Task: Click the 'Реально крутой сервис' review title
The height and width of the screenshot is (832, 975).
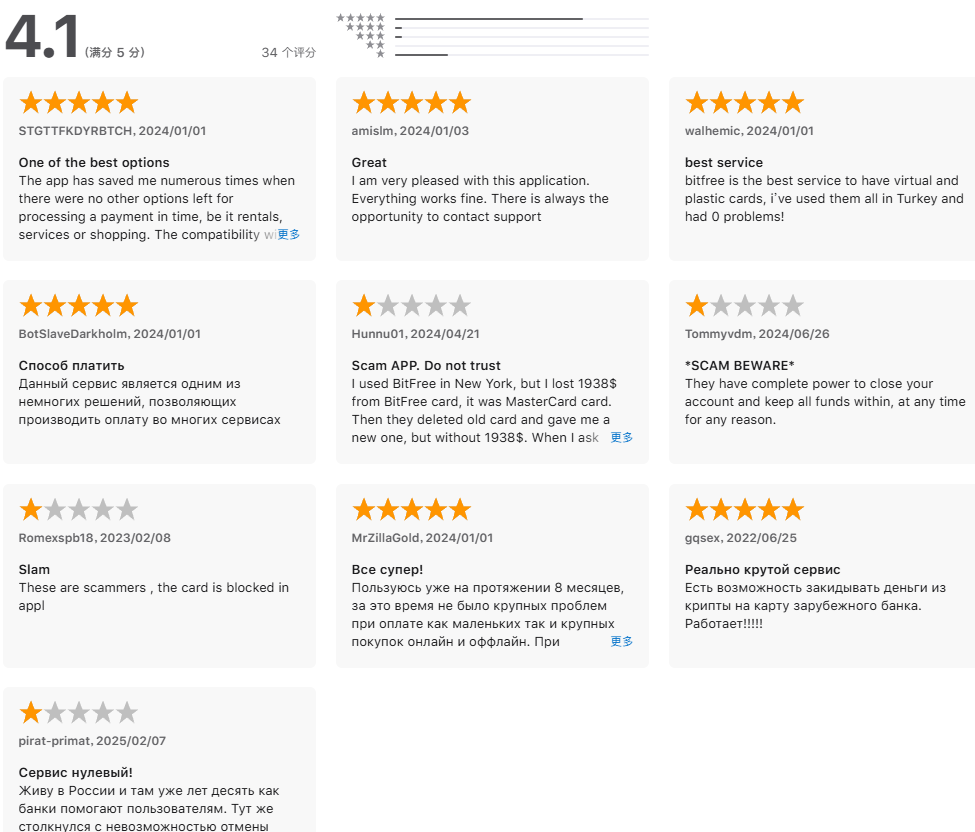Action: tap(762, 570)
